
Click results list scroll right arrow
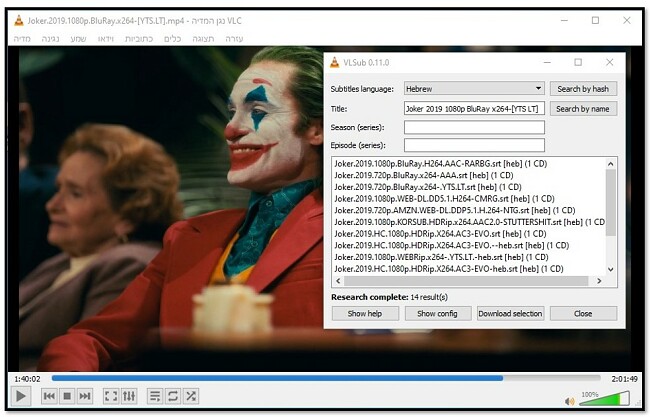599,281
